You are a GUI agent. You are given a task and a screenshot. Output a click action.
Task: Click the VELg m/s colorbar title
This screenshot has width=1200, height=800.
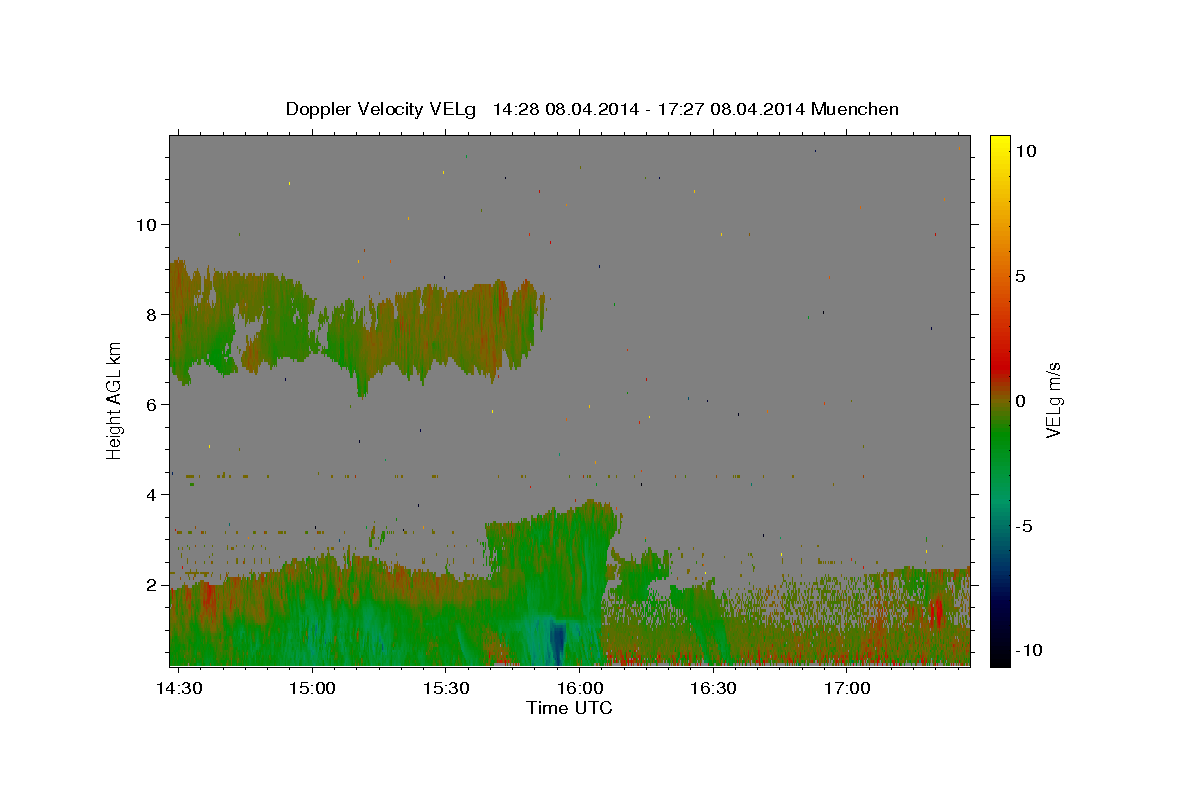(1053, 400)
